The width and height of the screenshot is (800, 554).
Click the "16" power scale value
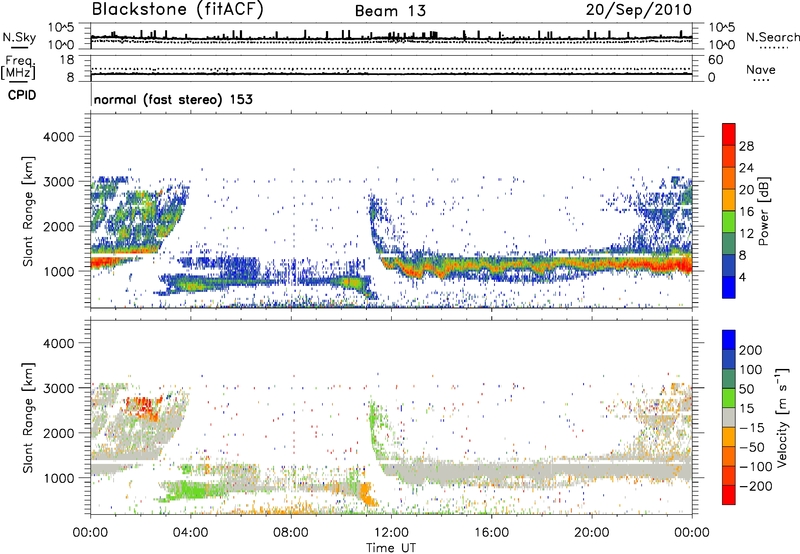pyautogui.click(x=746, y=212)
